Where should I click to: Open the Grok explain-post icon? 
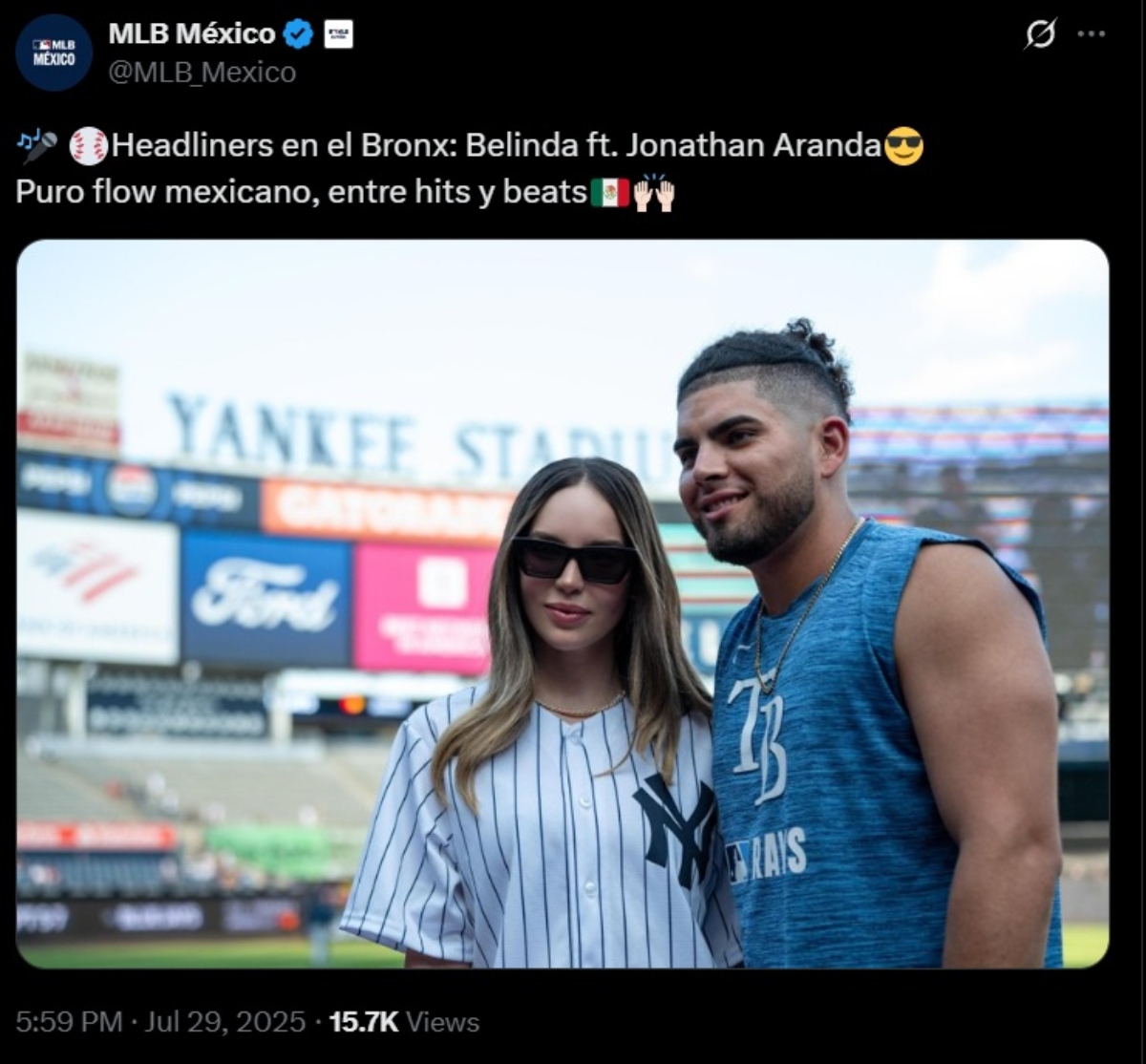1040,34
